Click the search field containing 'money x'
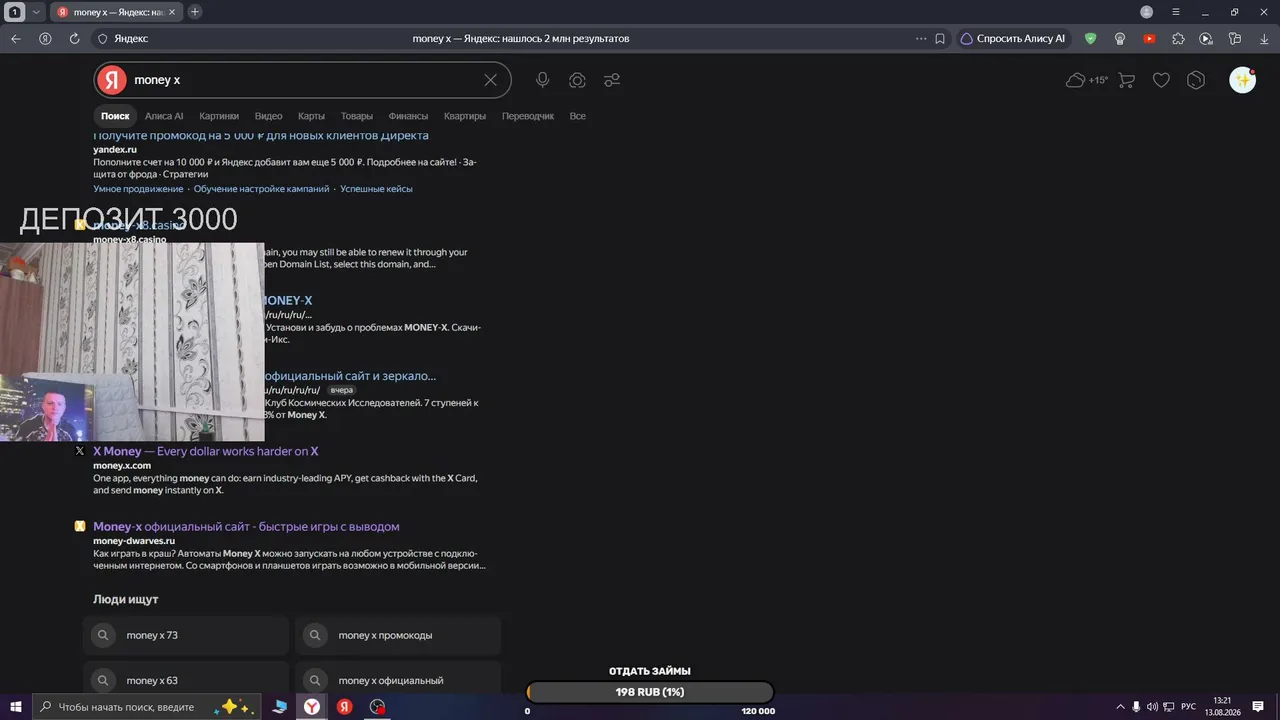1280x720 pixels. 302,80
